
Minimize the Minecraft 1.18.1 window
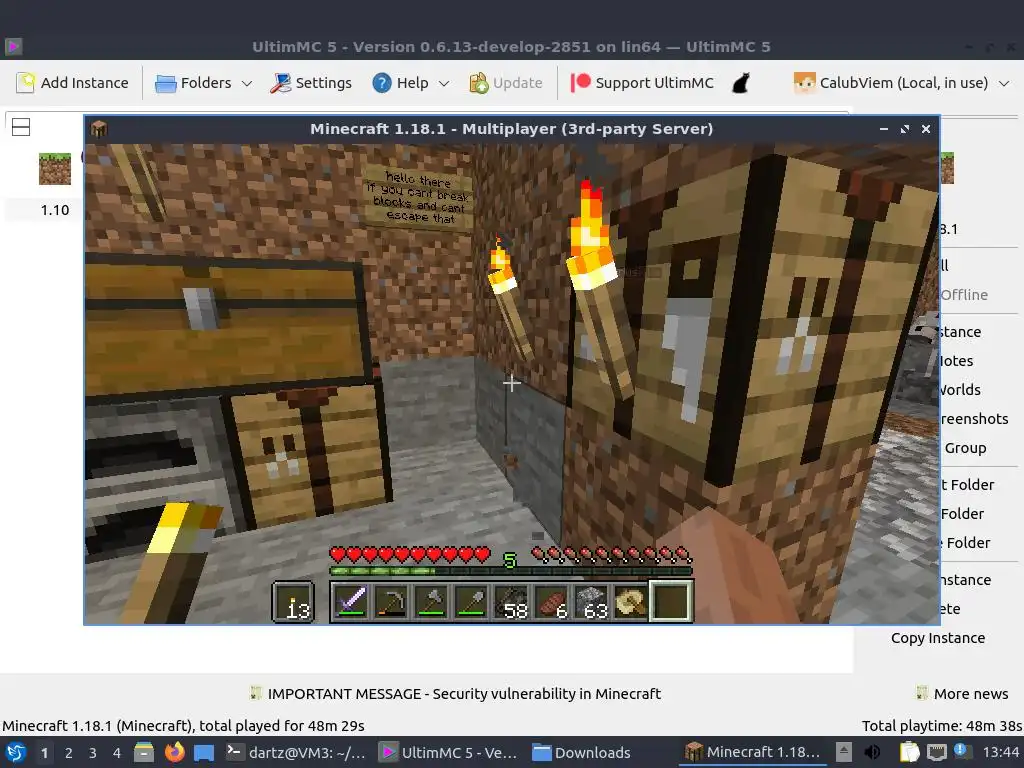pyautogui.click(x=884, y=129)
